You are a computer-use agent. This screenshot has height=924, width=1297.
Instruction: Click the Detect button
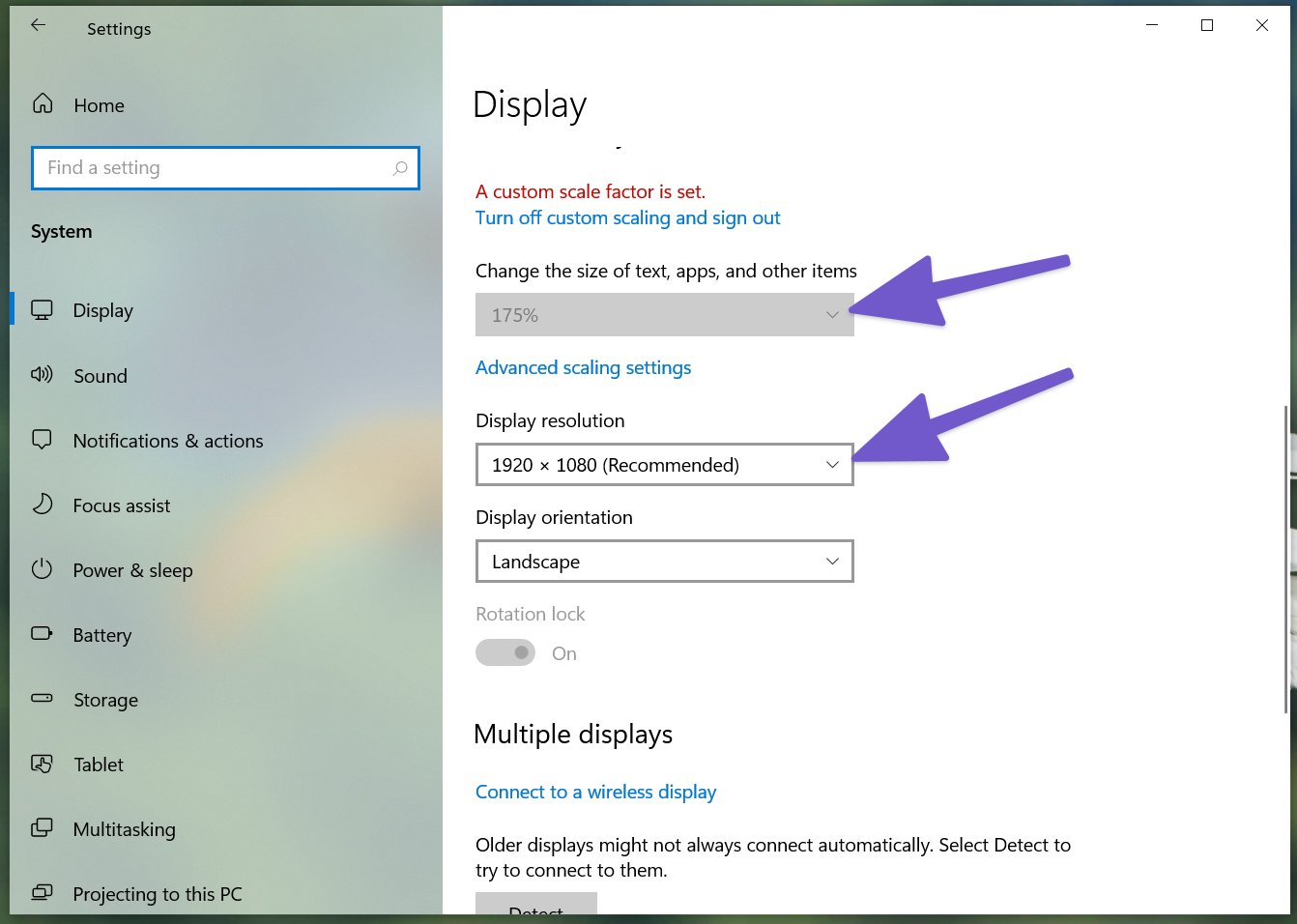click(536, 905)
